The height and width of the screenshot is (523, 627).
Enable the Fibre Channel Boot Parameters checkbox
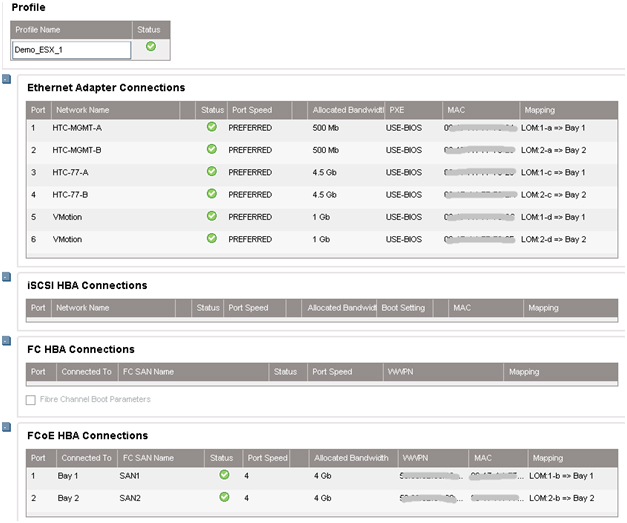click(x=31, y=399)
